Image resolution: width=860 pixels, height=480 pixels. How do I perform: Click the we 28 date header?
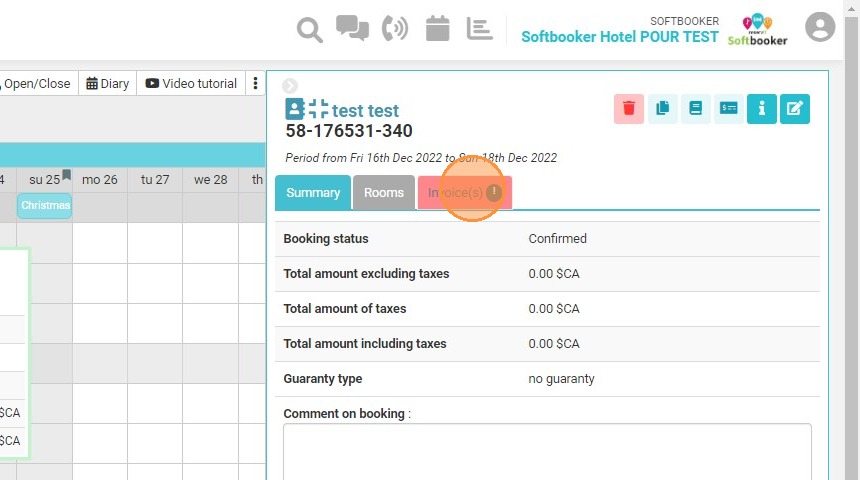(211, 179)
